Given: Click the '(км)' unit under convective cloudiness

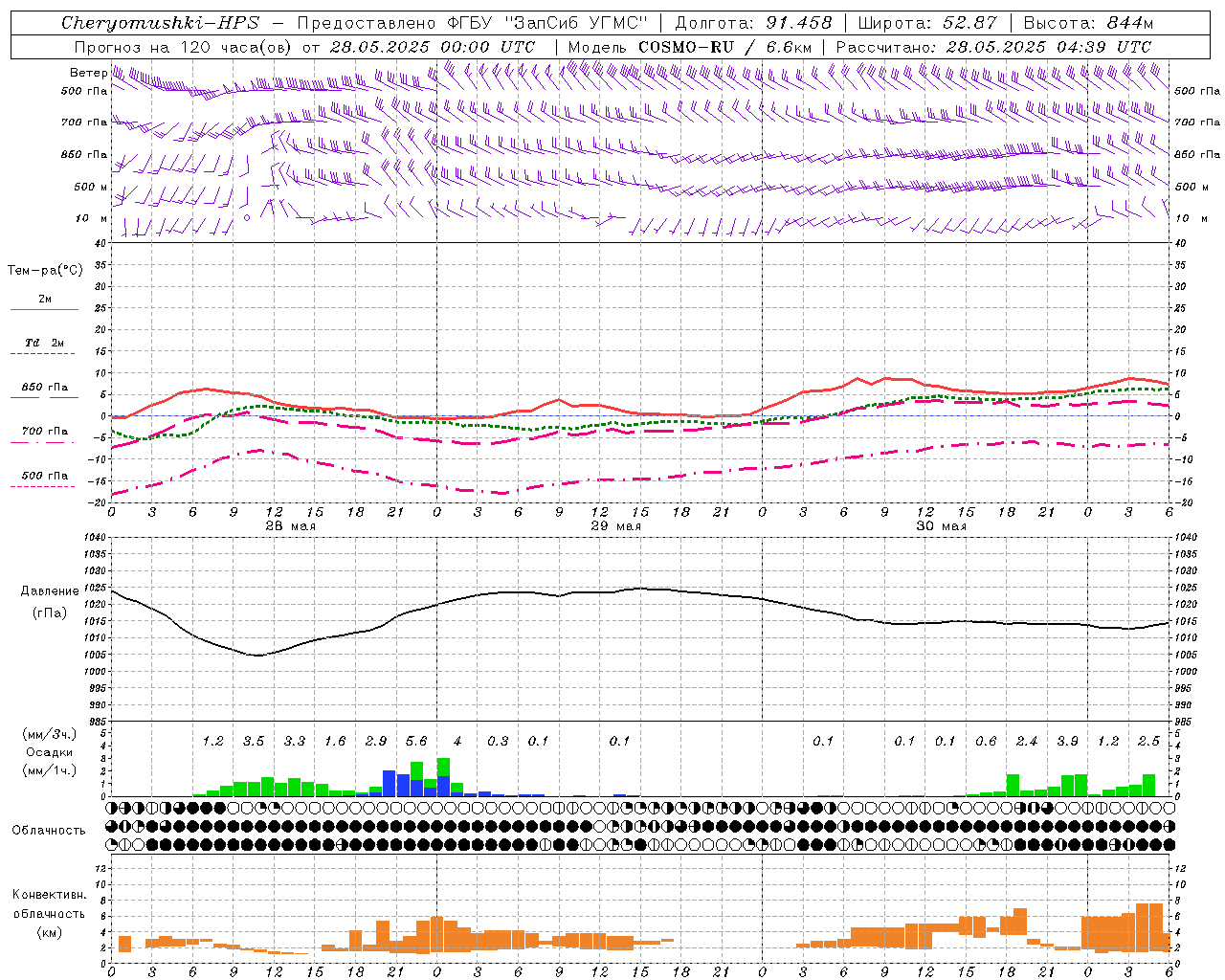Looking at the screenshot, I should (49, 932).
